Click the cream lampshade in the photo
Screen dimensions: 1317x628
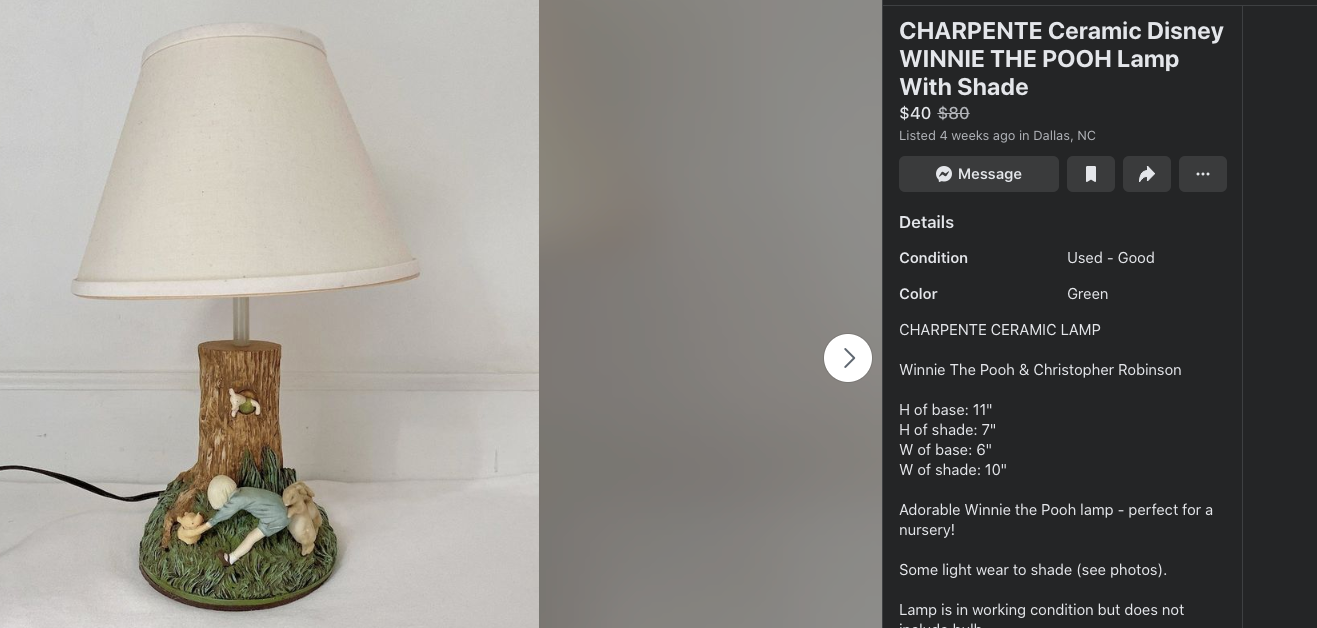(x=244, y=160)
